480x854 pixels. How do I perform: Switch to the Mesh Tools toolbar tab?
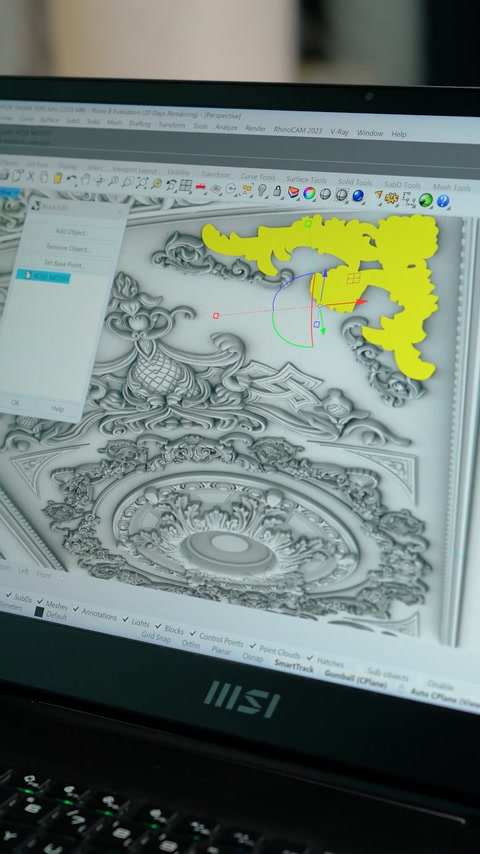click(452, 188)
